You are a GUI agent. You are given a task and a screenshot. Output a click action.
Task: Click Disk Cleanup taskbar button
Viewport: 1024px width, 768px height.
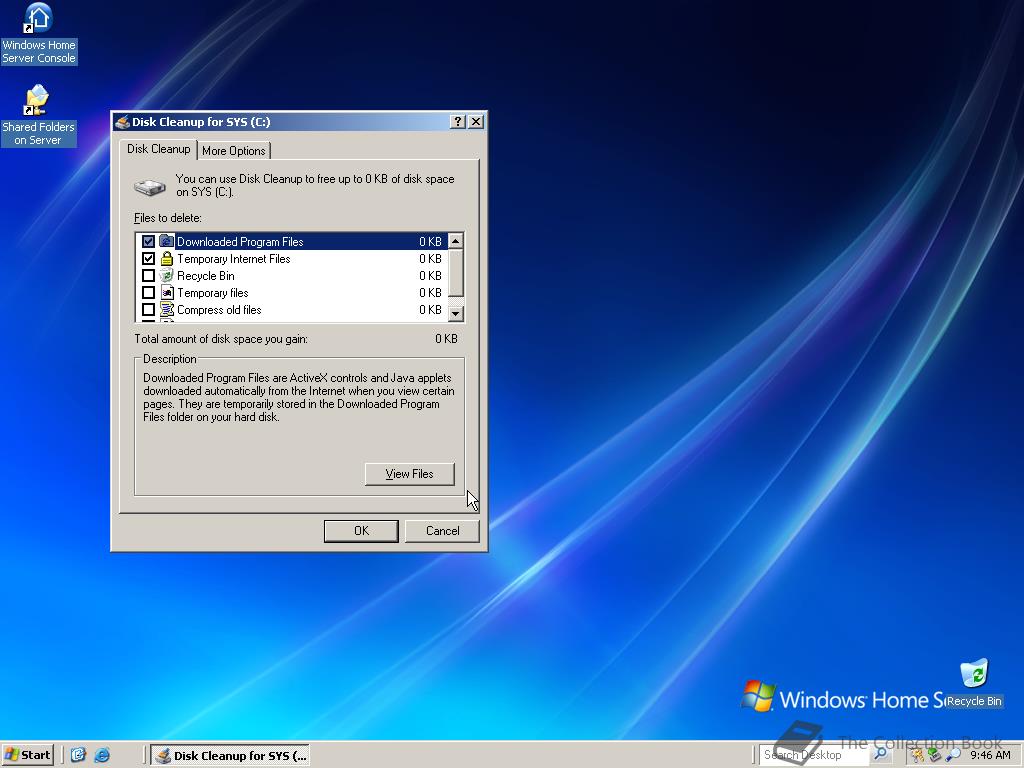pos(231,756)
